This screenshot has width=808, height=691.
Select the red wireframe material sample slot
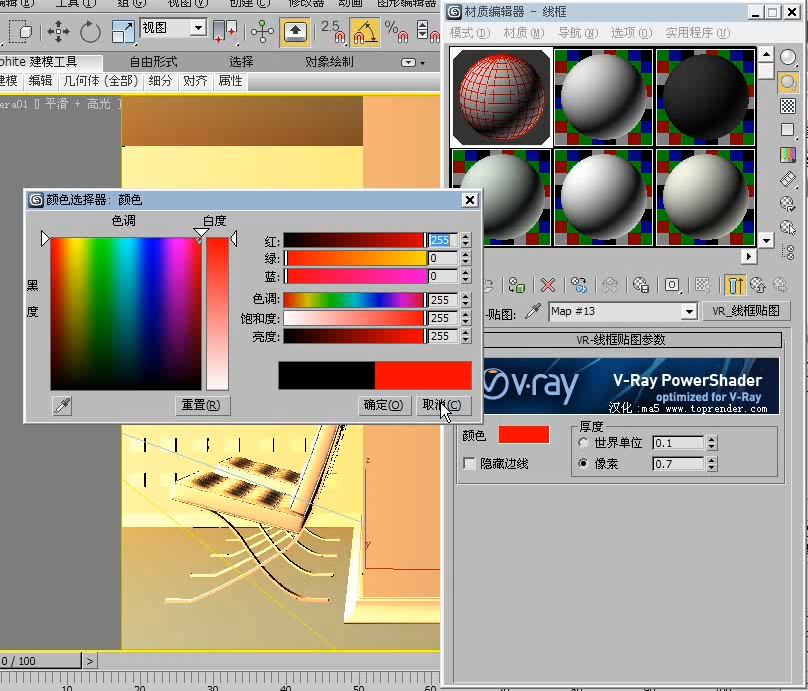(501, 97)
